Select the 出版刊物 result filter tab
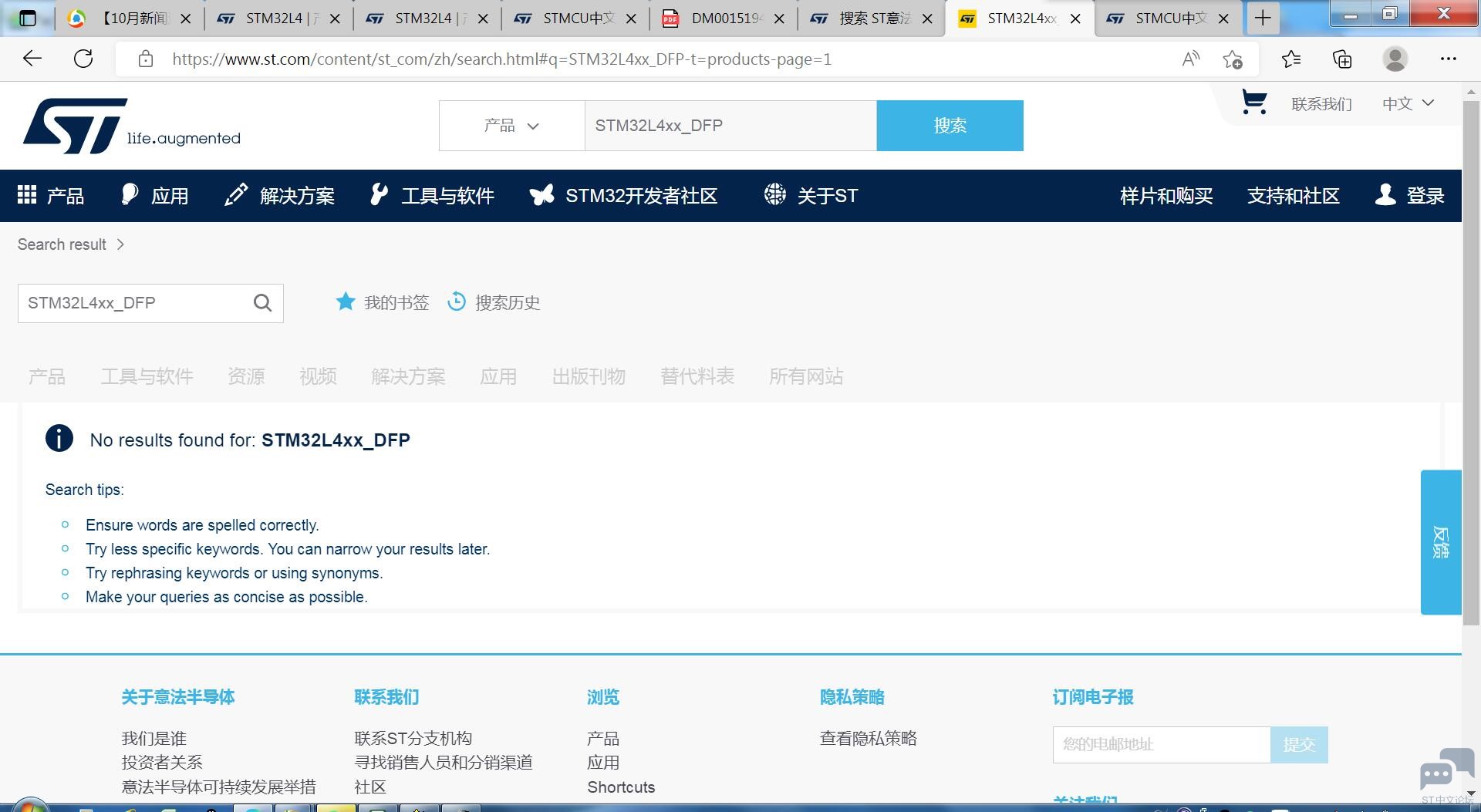This screenshot has height=812, width=1481. point(589,376)
